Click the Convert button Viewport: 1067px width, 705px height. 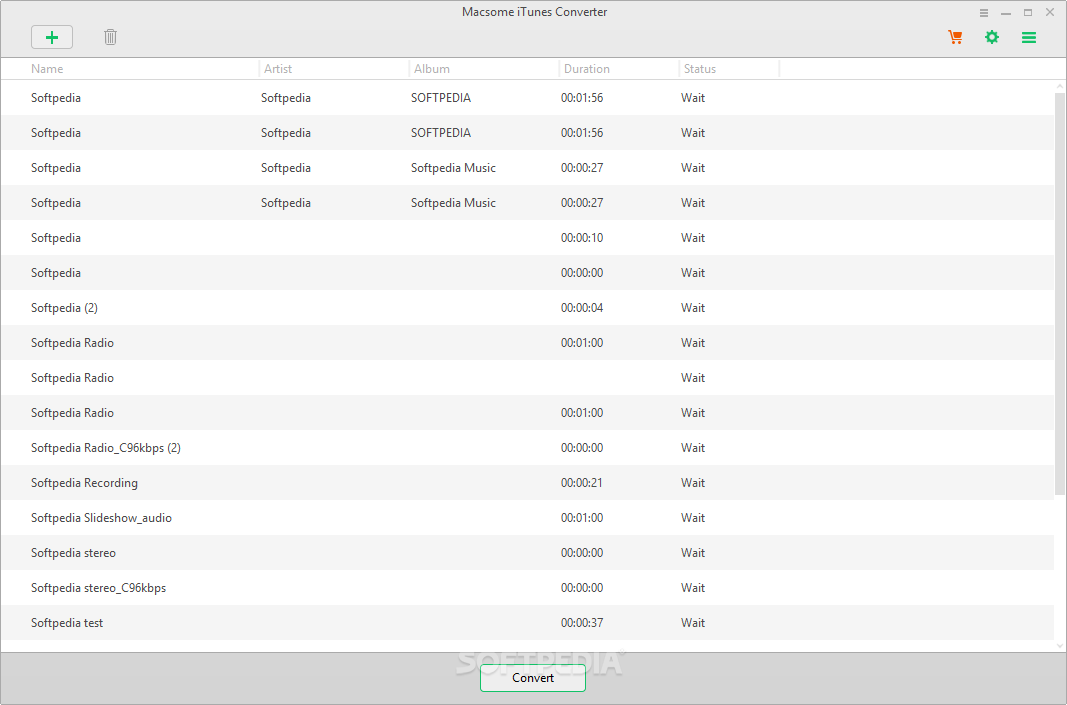[533, 678]
